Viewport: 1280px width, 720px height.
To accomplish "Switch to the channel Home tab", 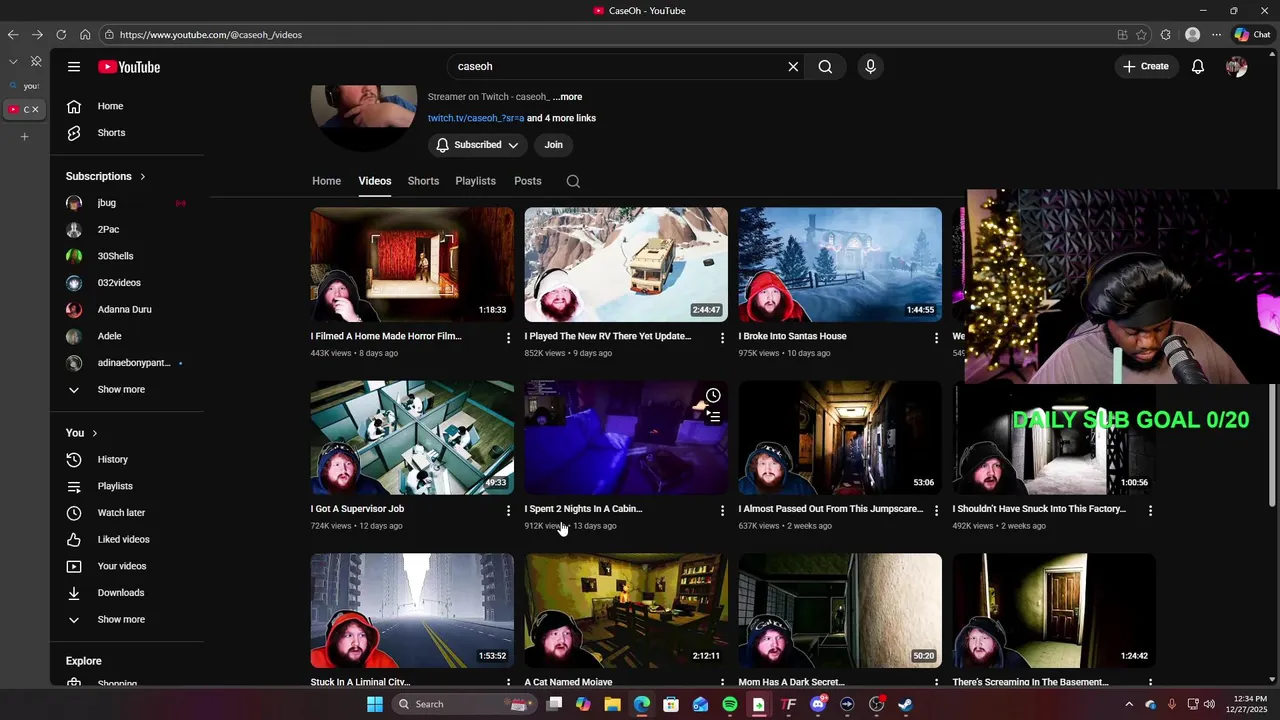I will (x=326, y=181).
